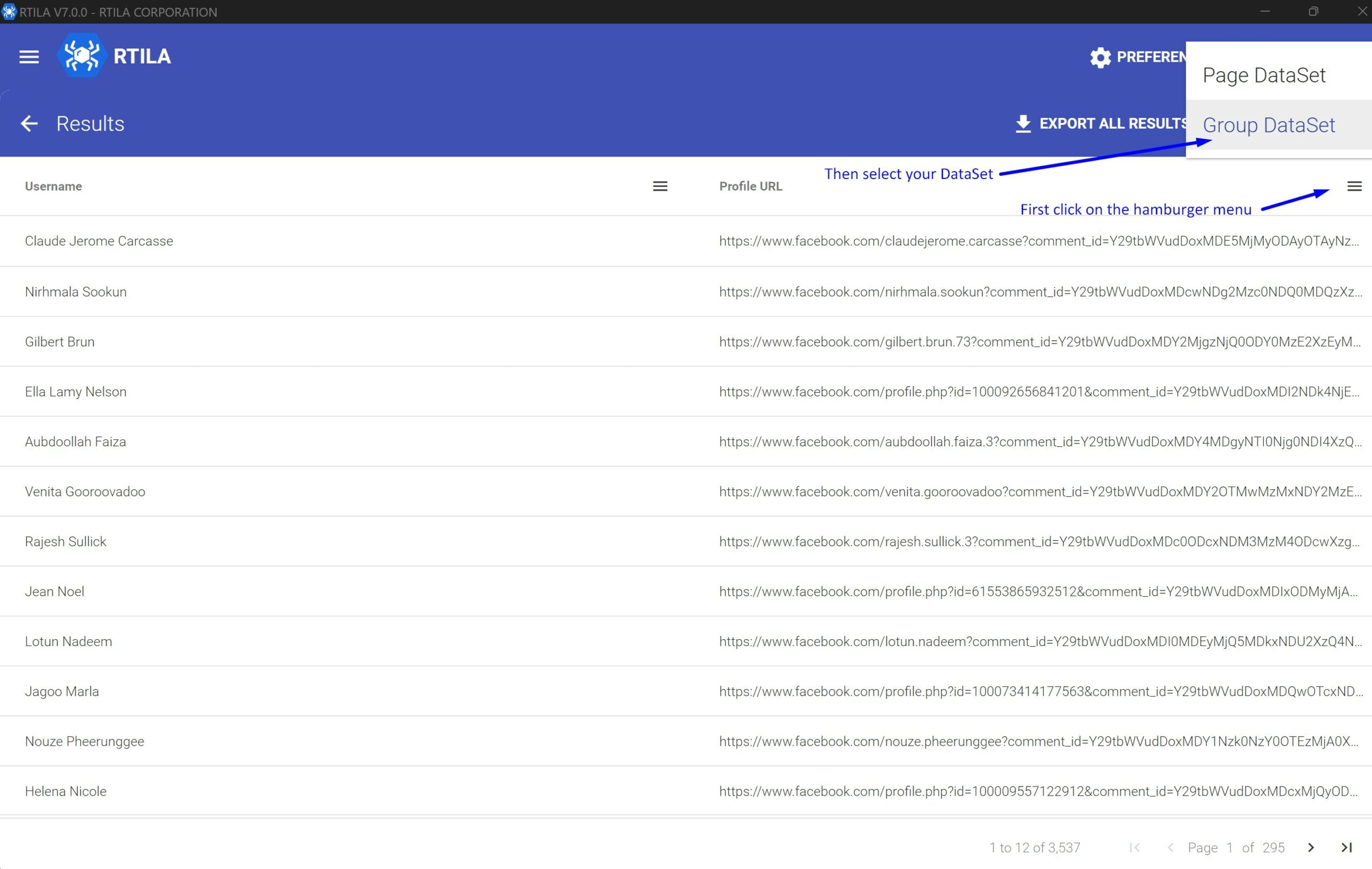Select Group DataSet menu option

(x=1278, y=125)
